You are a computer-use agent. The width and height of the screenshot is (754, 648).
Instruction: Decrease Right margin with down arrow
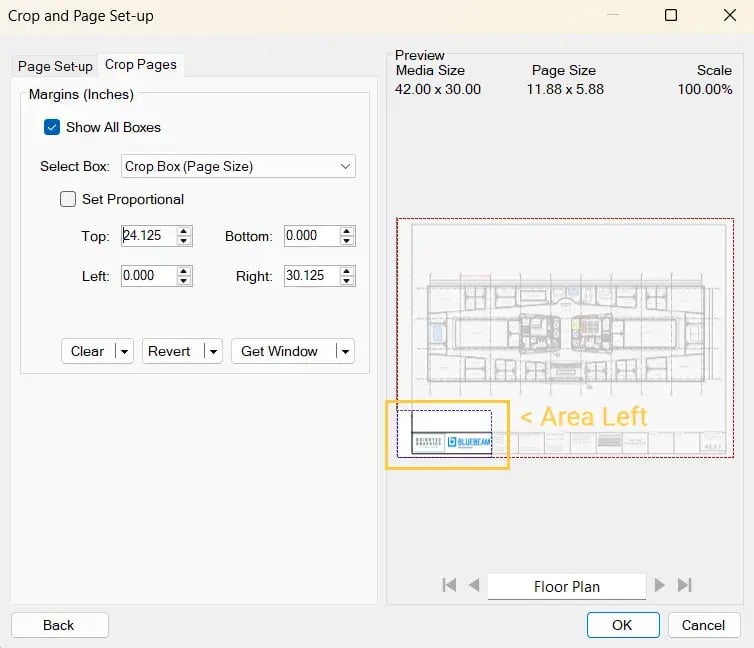click(x=347, y=280)
